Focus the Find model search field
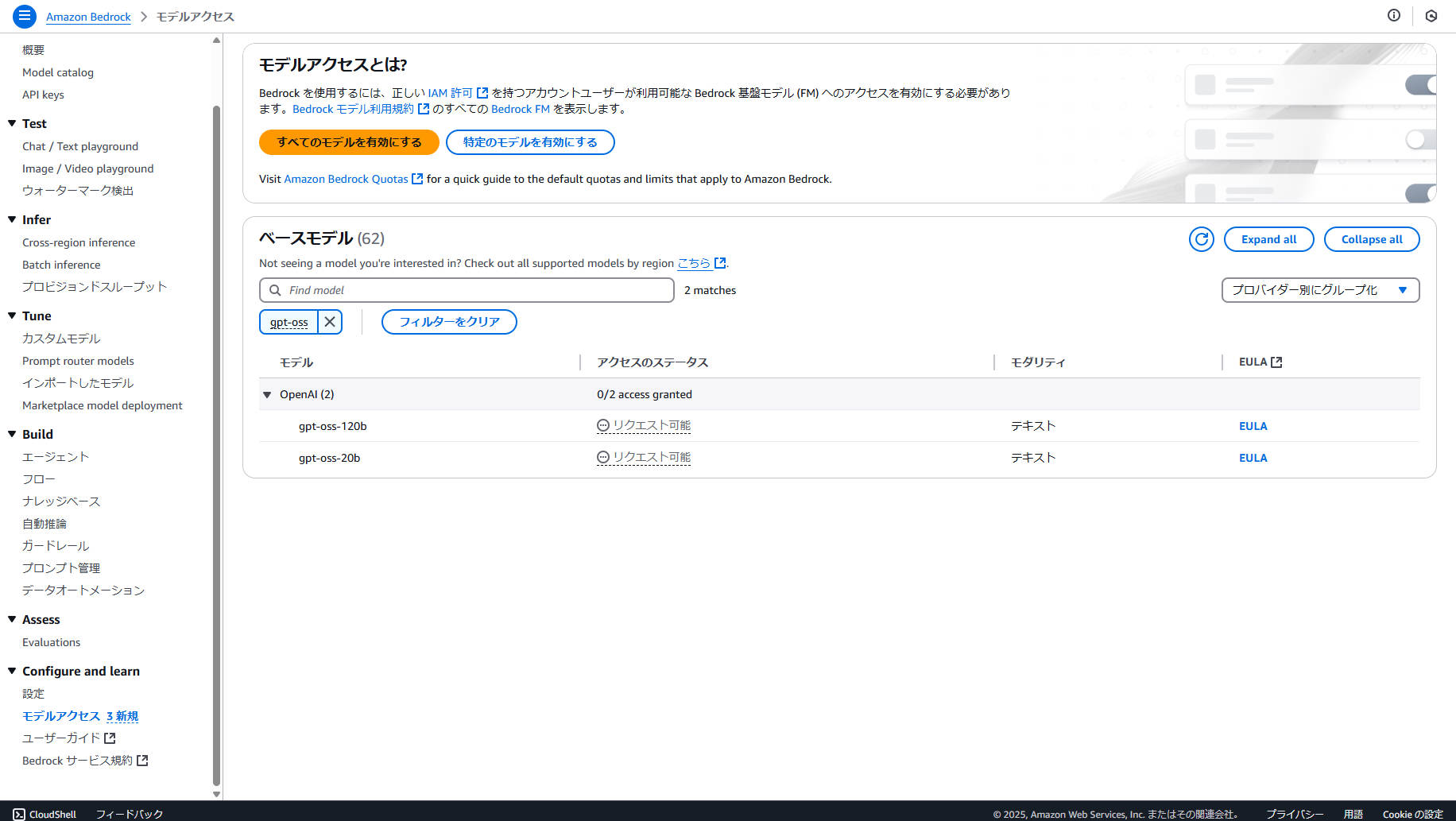1456x821 pixels. 467,290
